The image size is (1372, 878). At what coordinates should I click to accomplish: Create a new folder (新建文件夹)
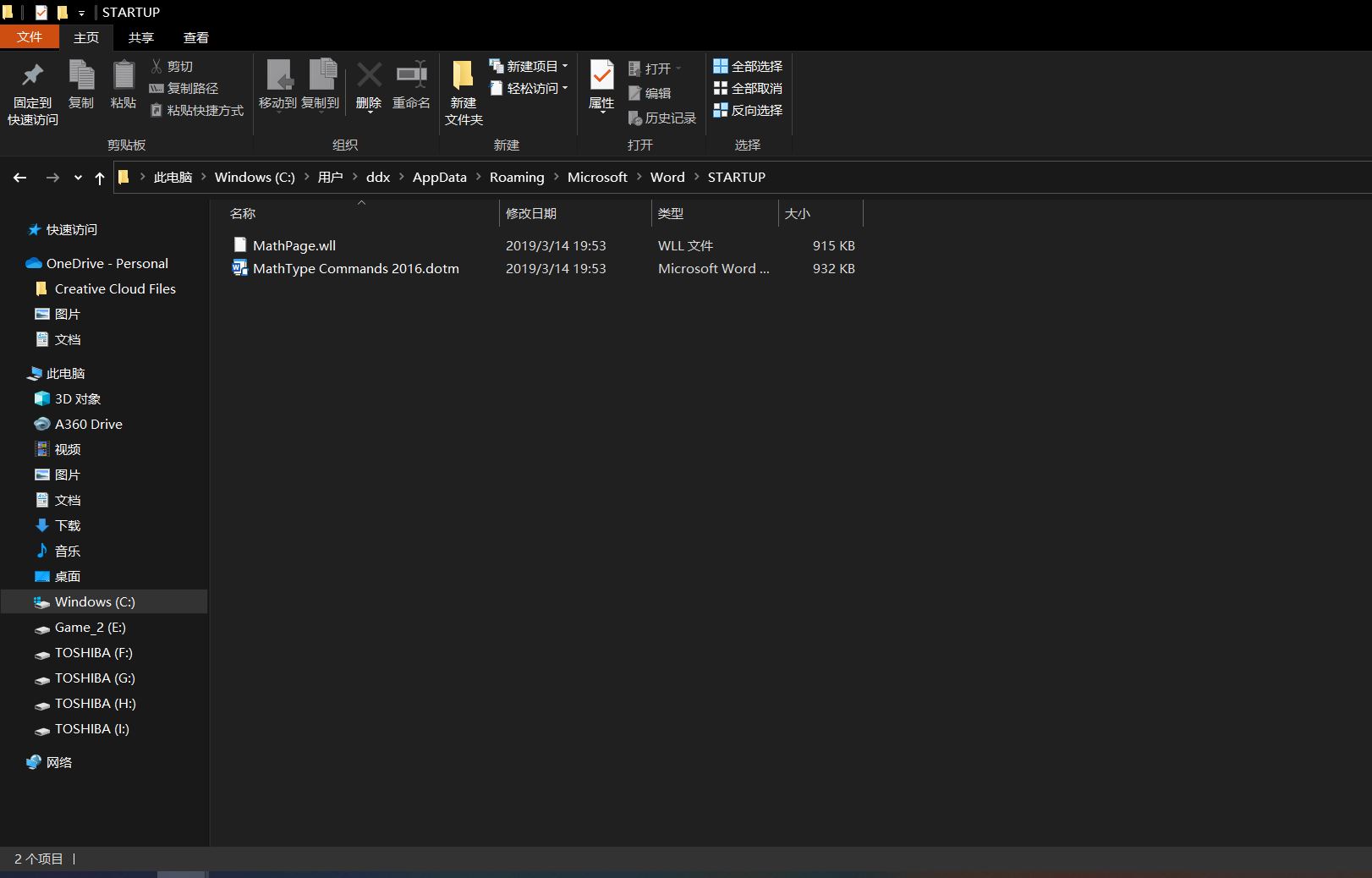[464, 94]
